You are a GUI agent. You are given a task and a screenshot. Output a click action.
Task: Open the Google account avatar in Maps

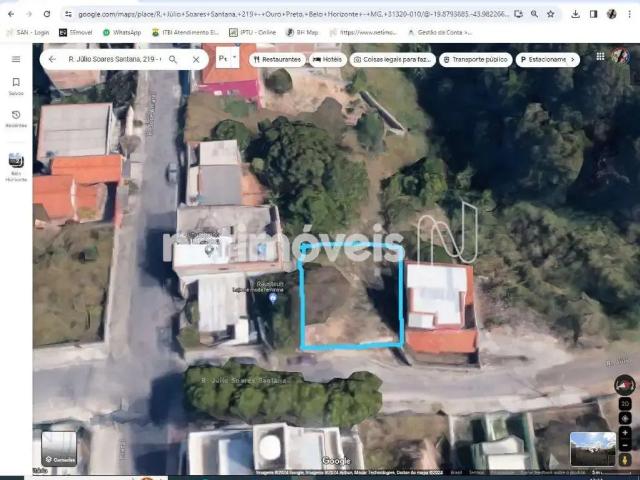(620, 56)
